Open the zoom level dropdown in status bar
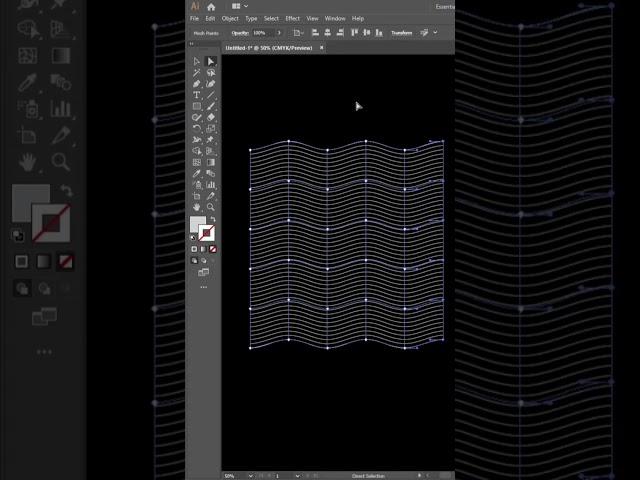The width and height of the screenshot is (640, 480). tap(251, 476)
